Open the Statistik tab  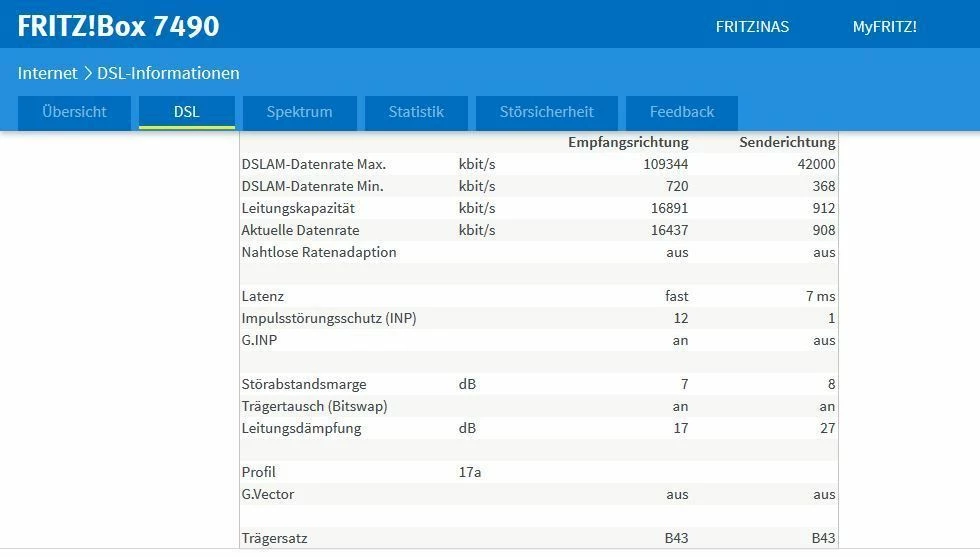click(416, 113)
